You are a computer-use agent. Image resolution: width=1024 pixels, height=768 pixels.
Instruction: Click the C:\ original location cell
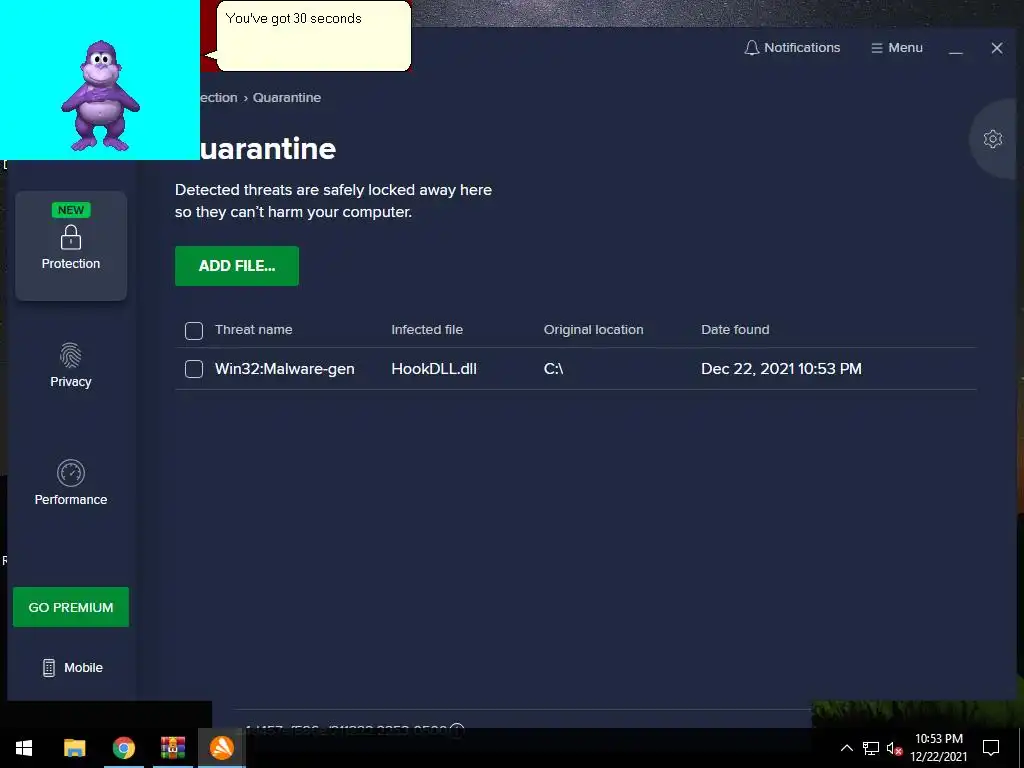(554, 369)
